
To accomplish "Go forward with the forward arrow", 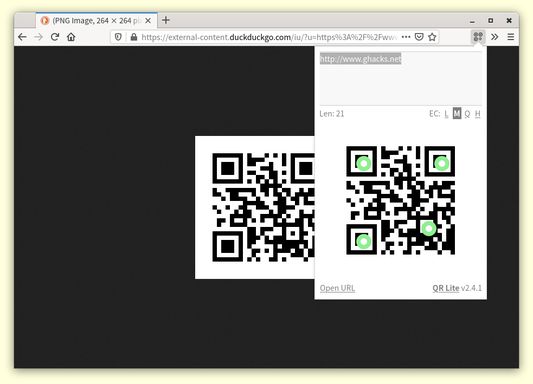I will [x=38, y=37].
